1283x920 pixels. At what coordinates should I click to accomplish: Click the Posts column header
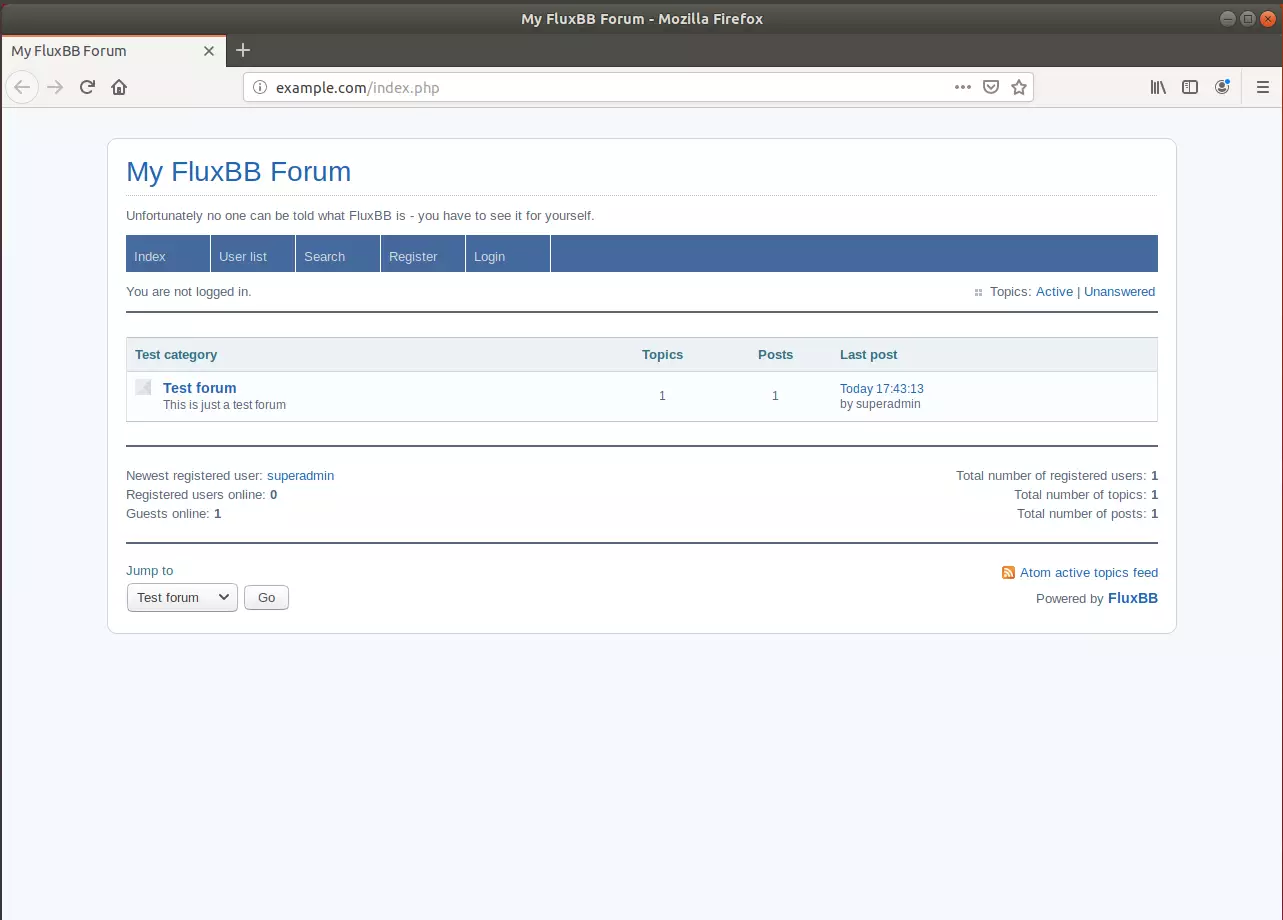click(775, 355)
